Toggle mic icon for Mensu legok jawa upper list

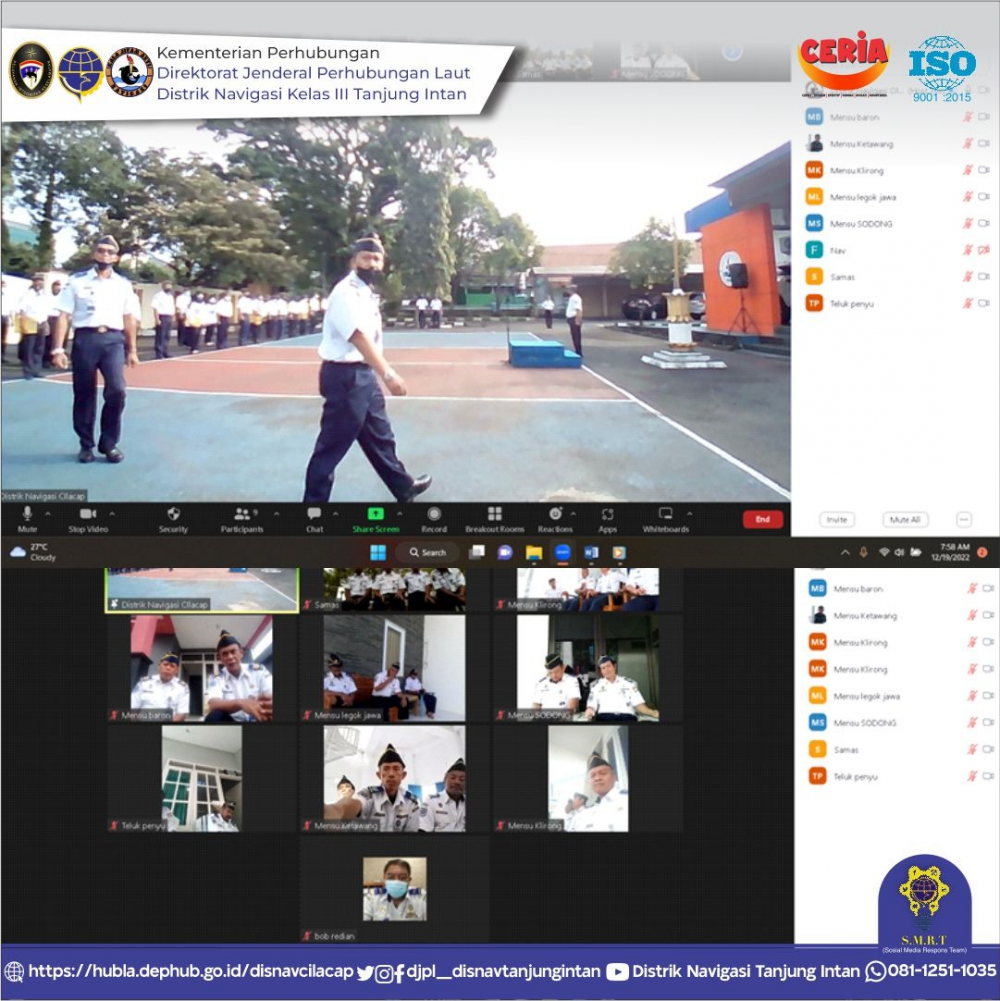click(x=967, y=197)
